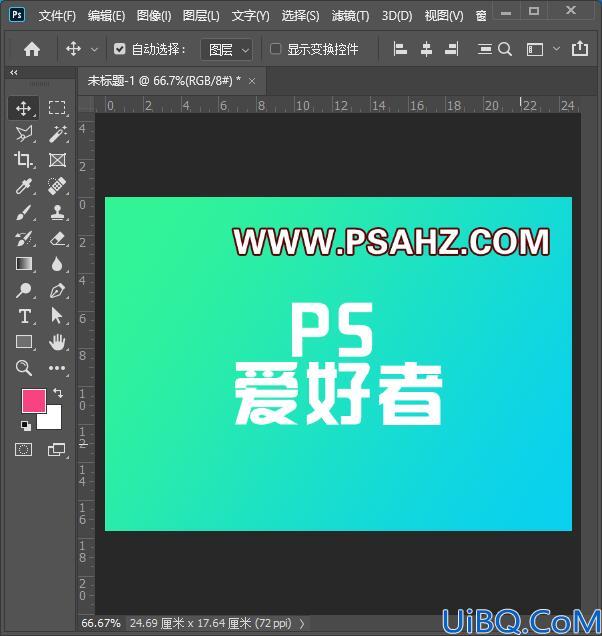Screen dimensions: 602x636
Task: Collapse the toolbox with double-arrow
Action: pyautogui.click(x=14, y=73)
